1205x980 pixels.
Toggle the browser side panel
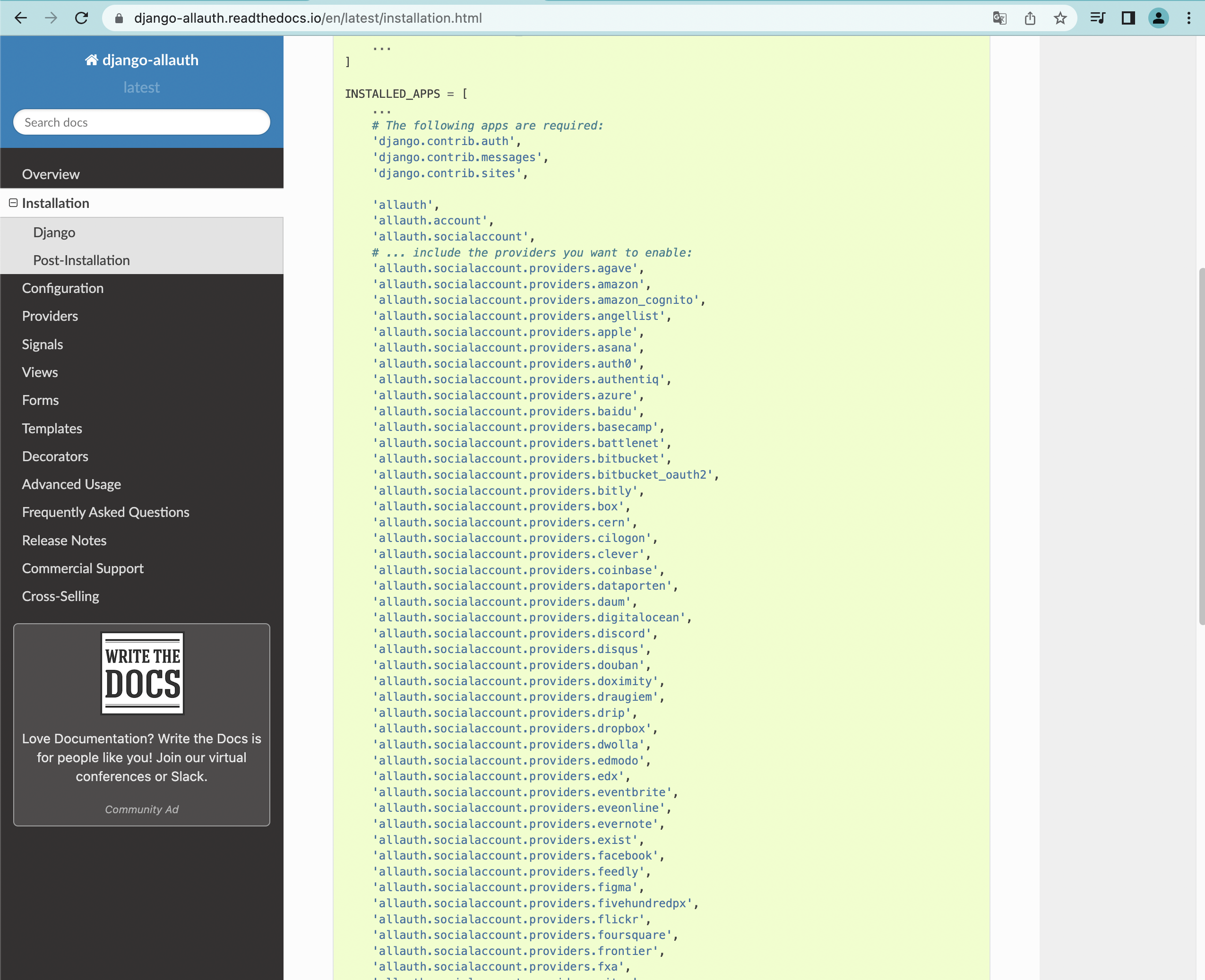pyautogui.click(x=1128, y=18)
